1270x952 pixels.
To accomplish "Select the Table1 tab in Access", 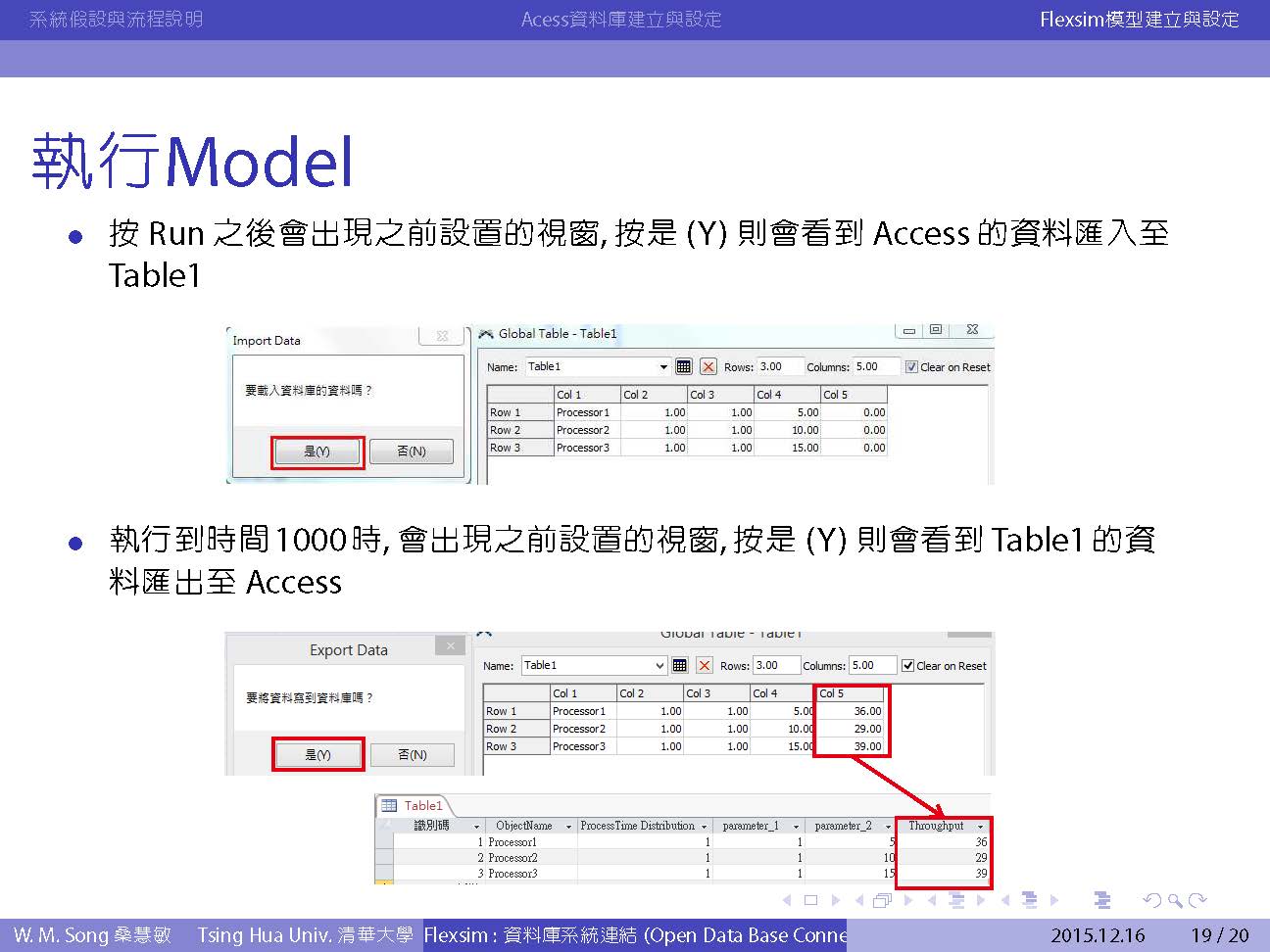I will 422,806.
